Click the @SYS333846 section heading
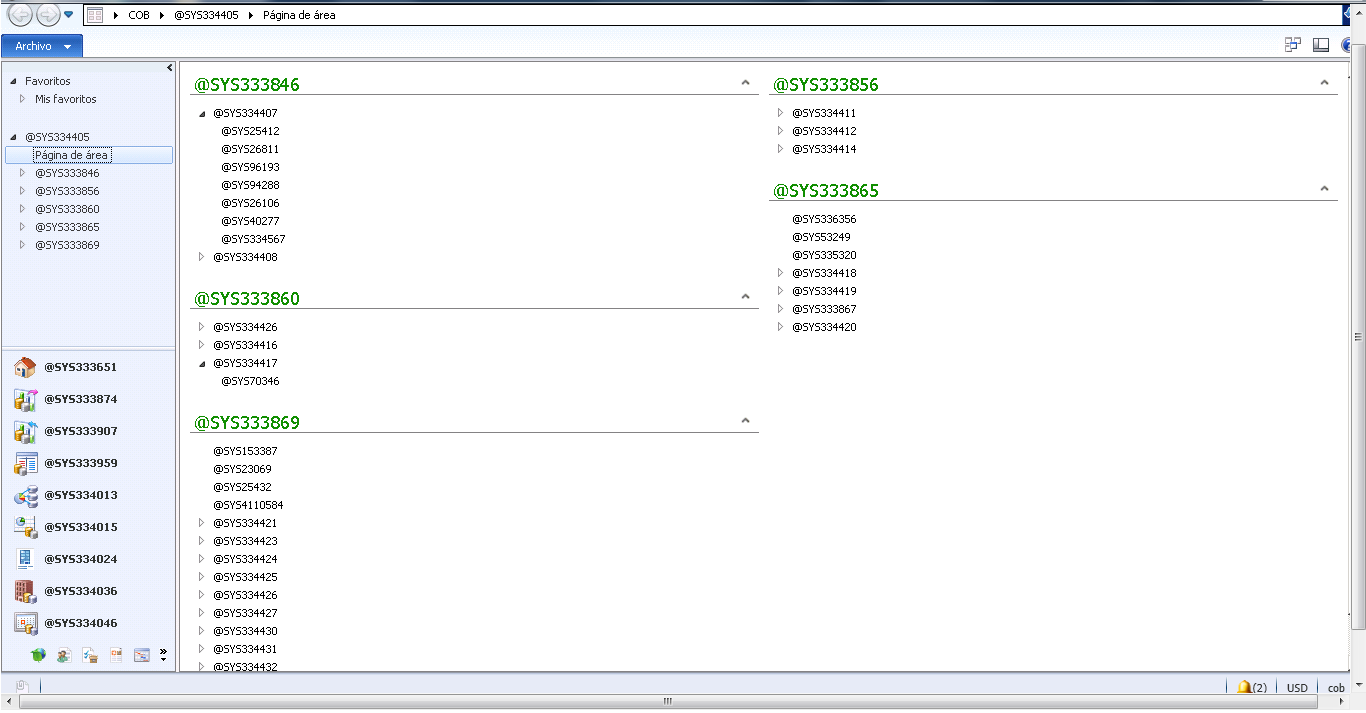 pyautogui.click(x=247, y=85)
